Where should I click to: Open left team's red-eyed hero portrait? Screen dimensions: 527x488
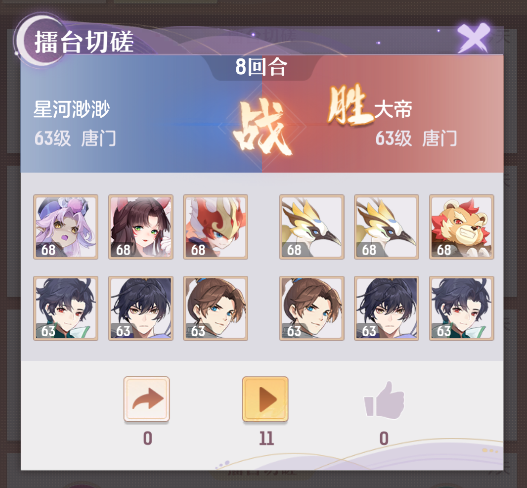click(x=66, y=309)
